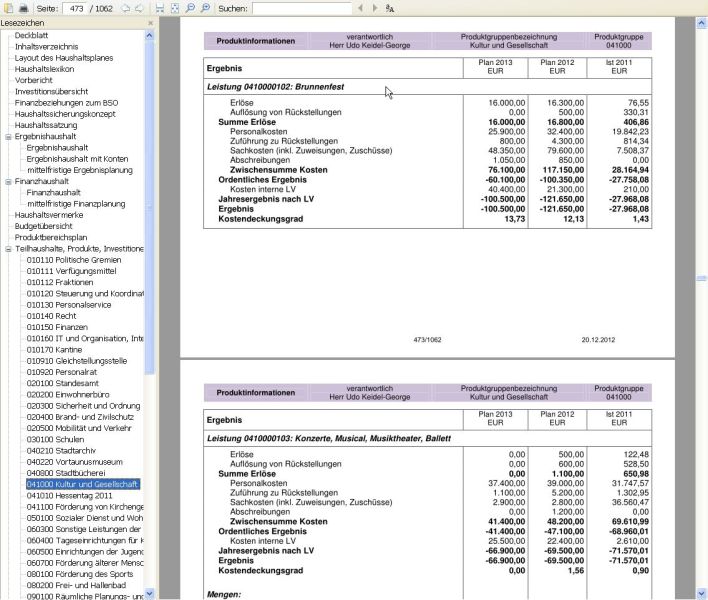Screen dimensions: 708x600
Task: Go to previous page with arrow icon
Action: [124, 8]
